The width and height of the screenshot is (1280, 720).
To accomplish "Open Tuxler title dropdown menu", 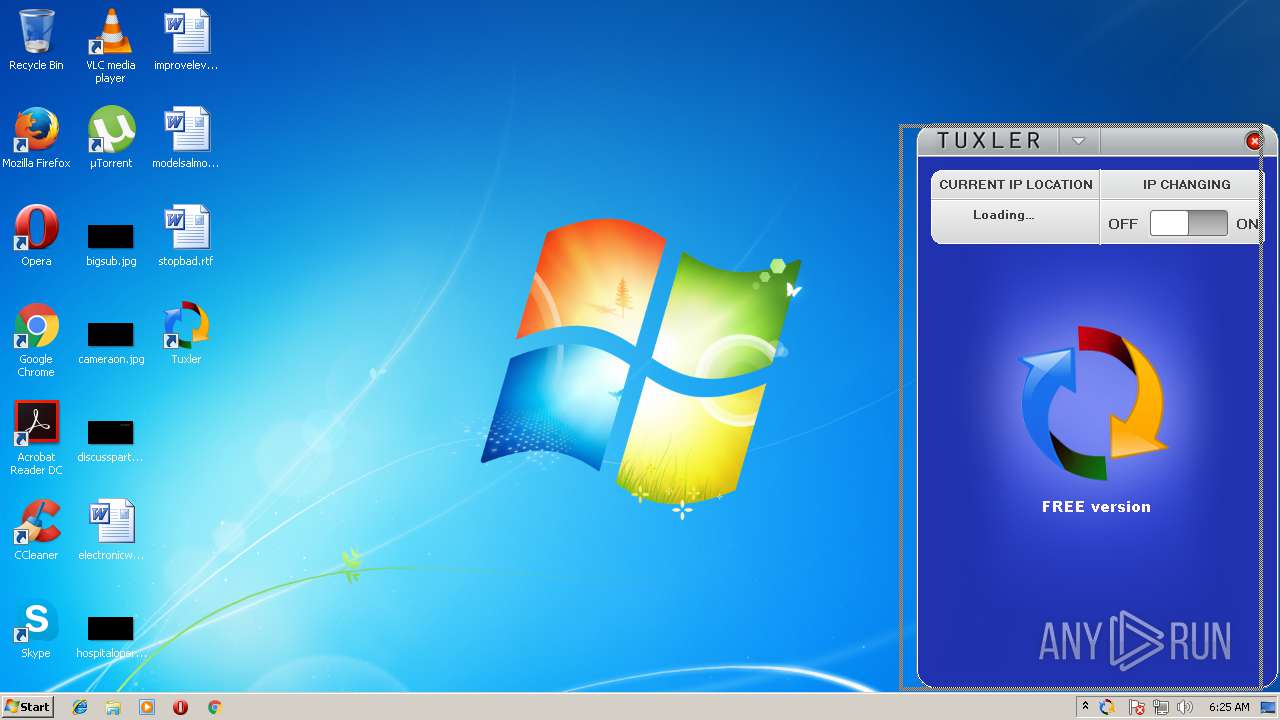I will point(1078,141).
